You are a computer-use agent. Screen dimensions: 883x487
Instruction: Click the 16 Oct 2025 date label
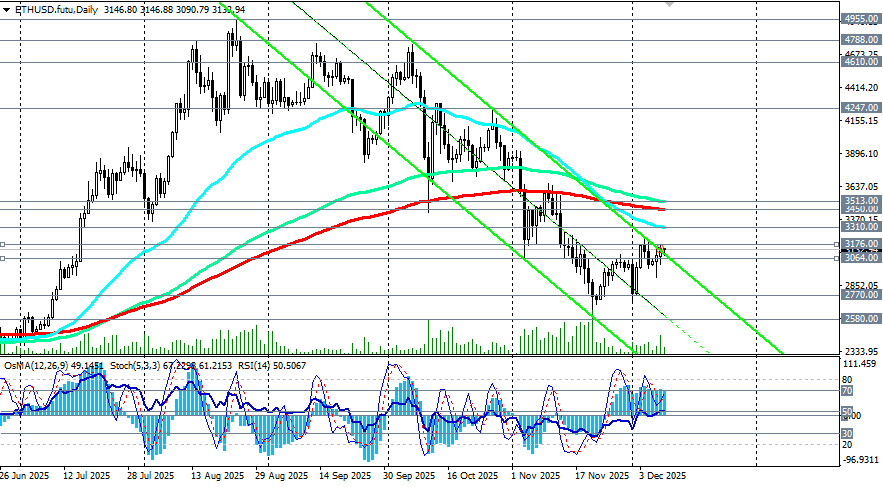tap(473, 476)
